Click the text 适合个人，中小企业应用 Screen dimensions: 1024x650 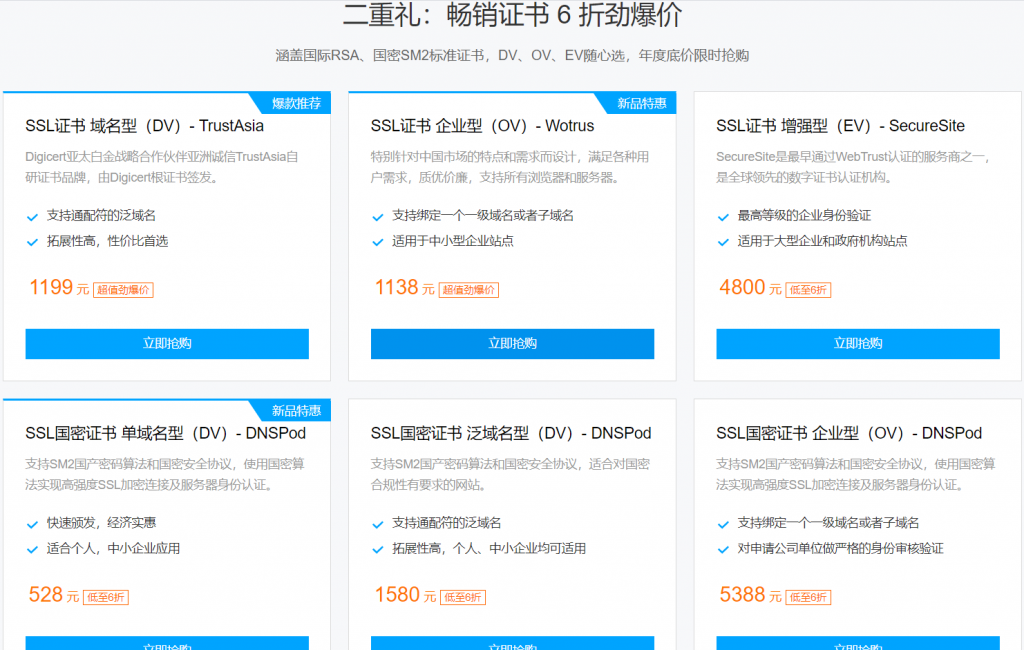click(x=114, y=549)
